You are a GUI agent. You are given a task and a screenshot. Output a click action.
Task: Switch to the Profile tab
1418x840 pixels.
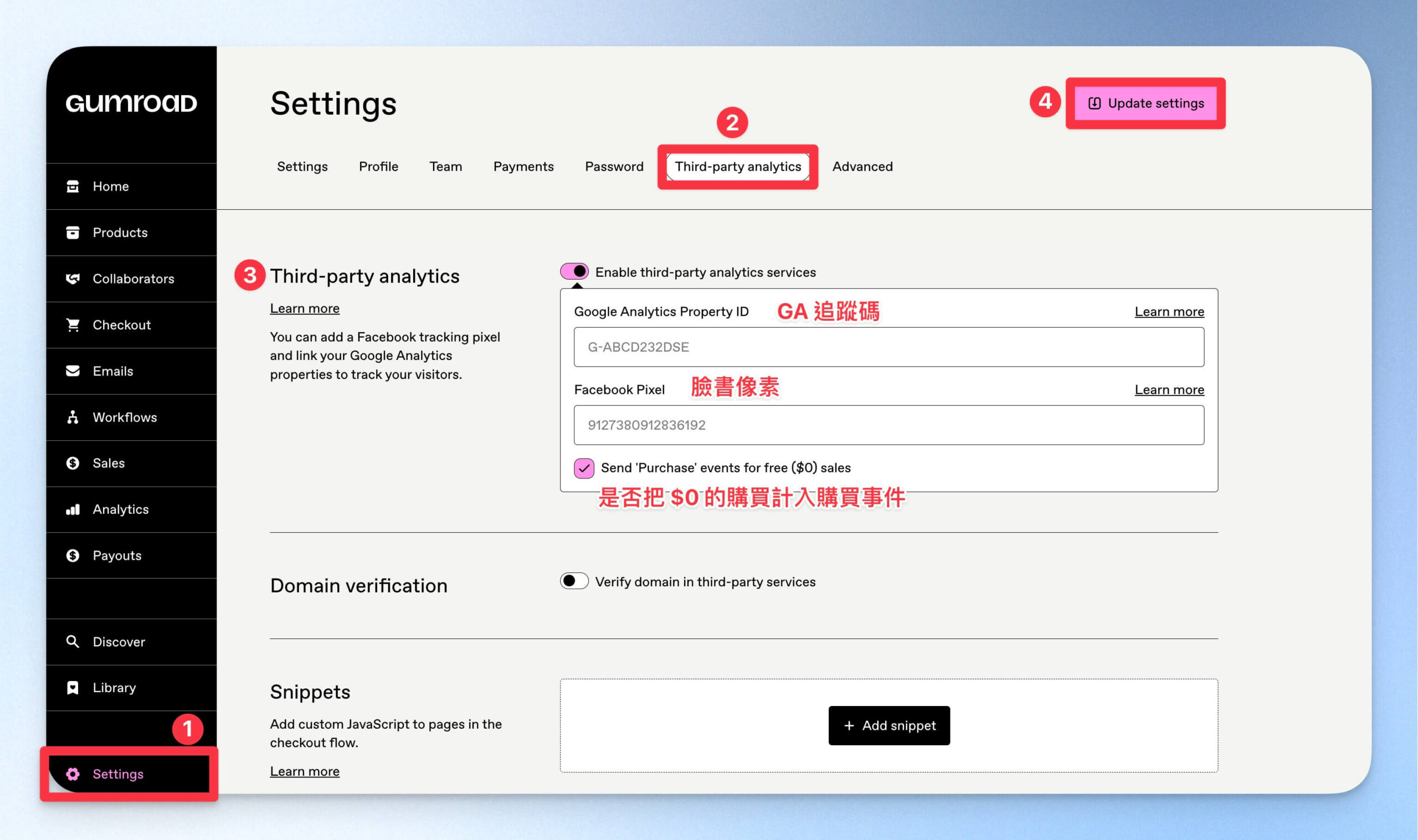(x=378, y=167)
